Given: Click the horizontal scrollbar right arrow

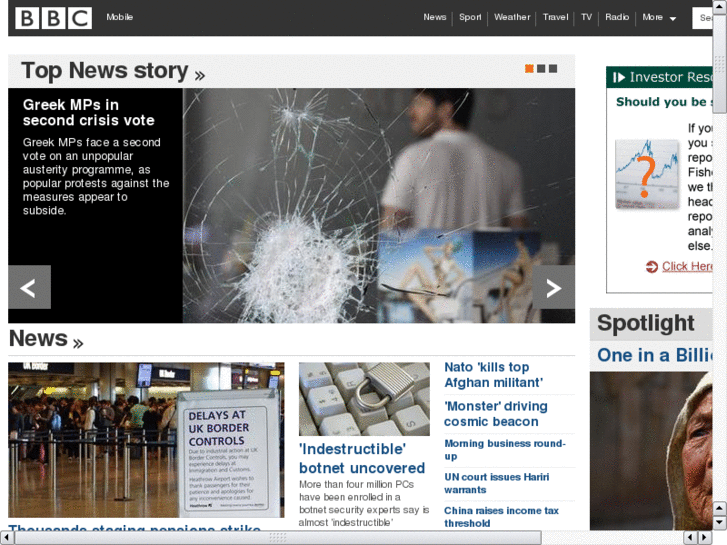Looking at the screenshot, I should (705, 537).
